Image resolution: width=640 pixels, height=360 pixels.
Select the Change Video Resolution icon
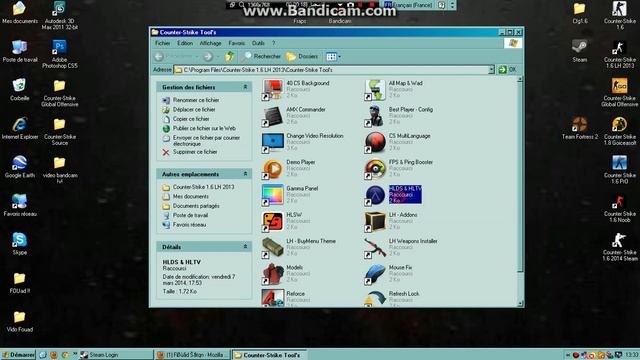pyautogui.click(x=273, y=142)
